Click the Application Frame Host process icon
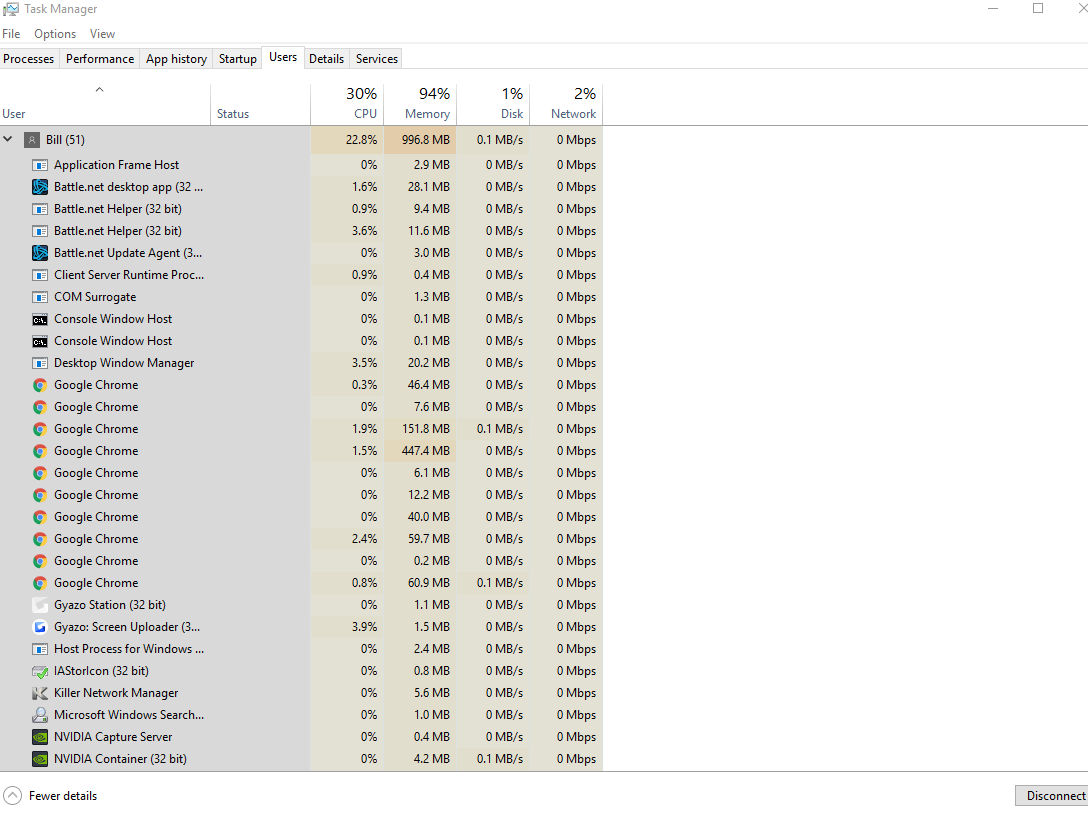Image resolution: width=1088 pixels, height=816 pixels. [40, 165]
